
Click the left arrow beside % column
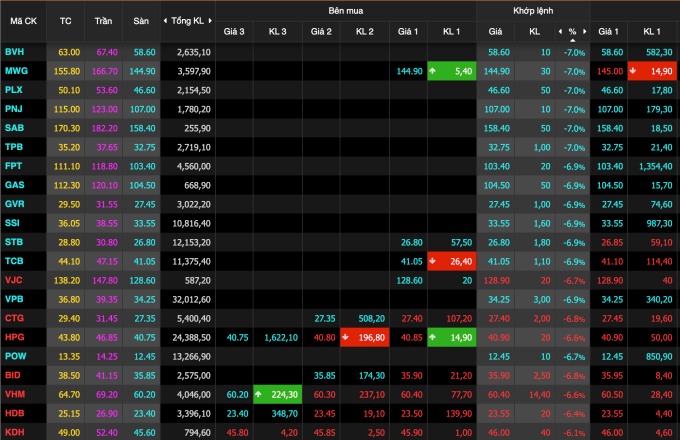pos(560,31)
